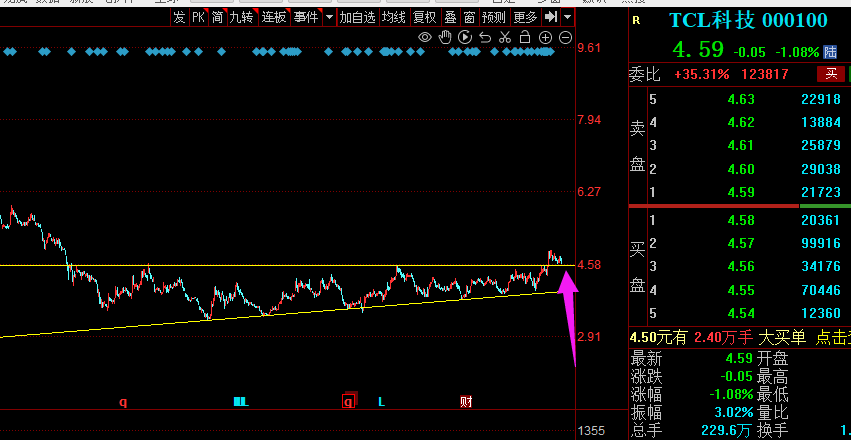Select the sell-4 price 4.62
Screen dimensions: 851x440
(741, 123)
